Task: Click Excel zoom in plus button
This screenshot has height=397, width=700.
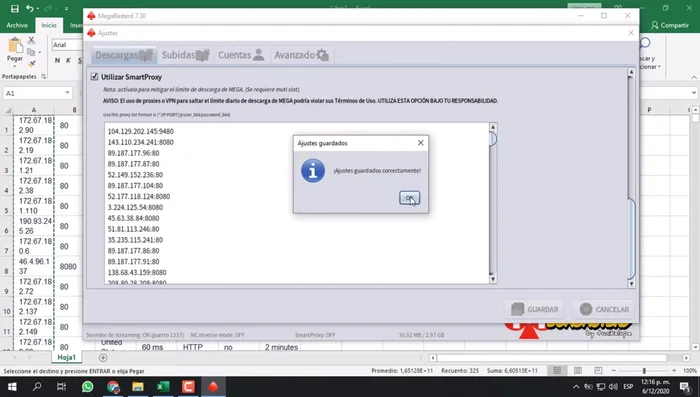Action: (674, 371)
